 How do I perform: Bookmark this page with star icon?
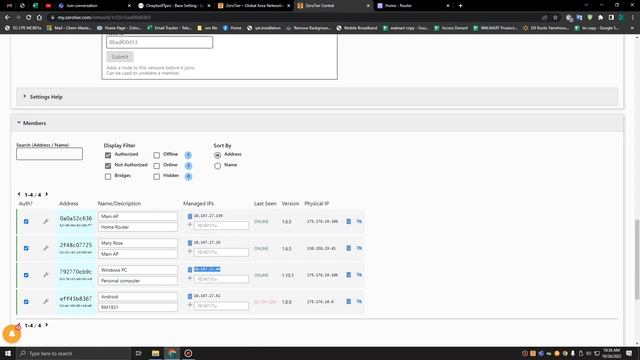(x=555, y=18)
